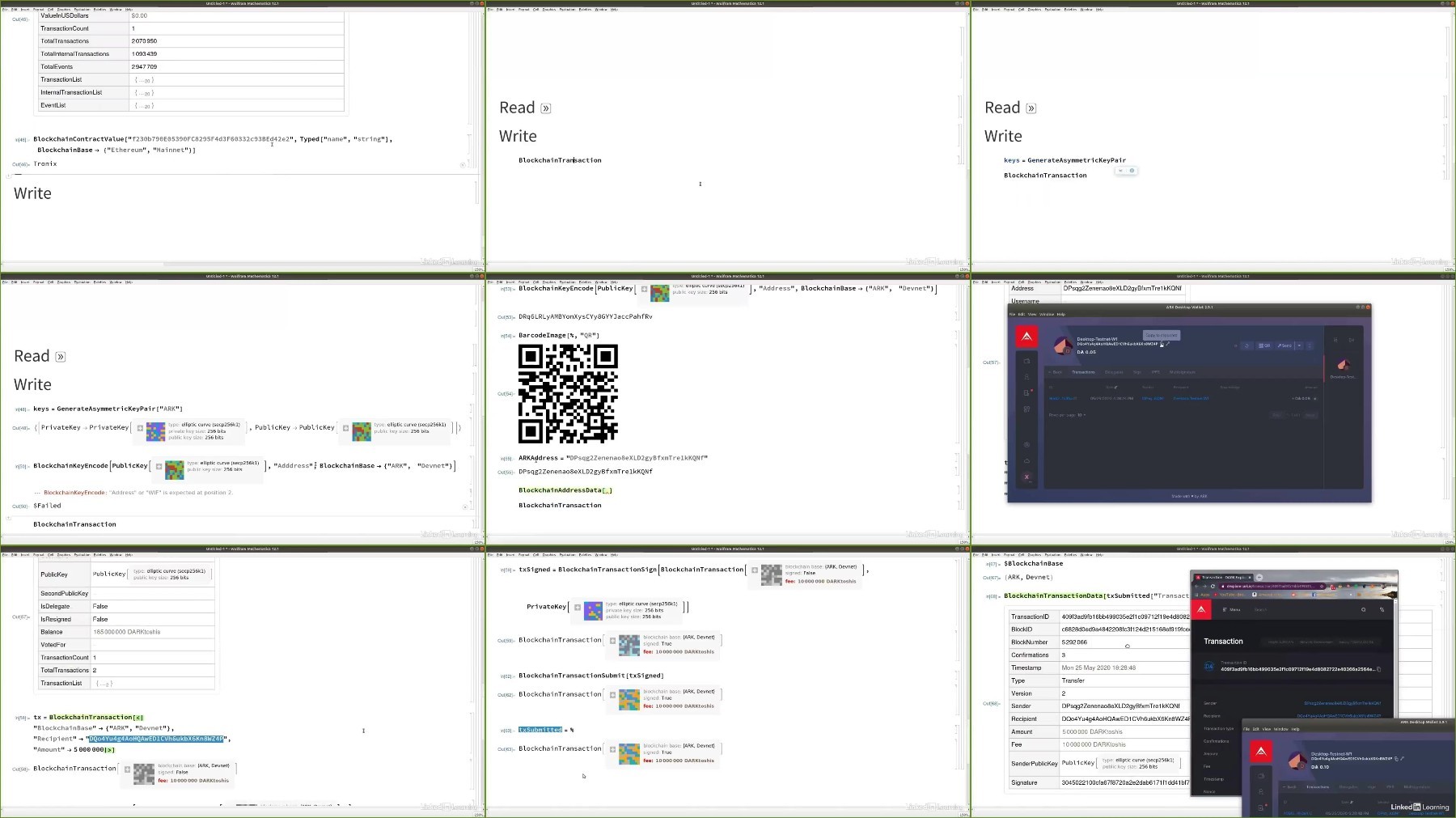Click the 185 000 000 DARKtoshis balance value
Image resolution: width=1456 pixels, height=818 pixels.
tap(127, 632)
